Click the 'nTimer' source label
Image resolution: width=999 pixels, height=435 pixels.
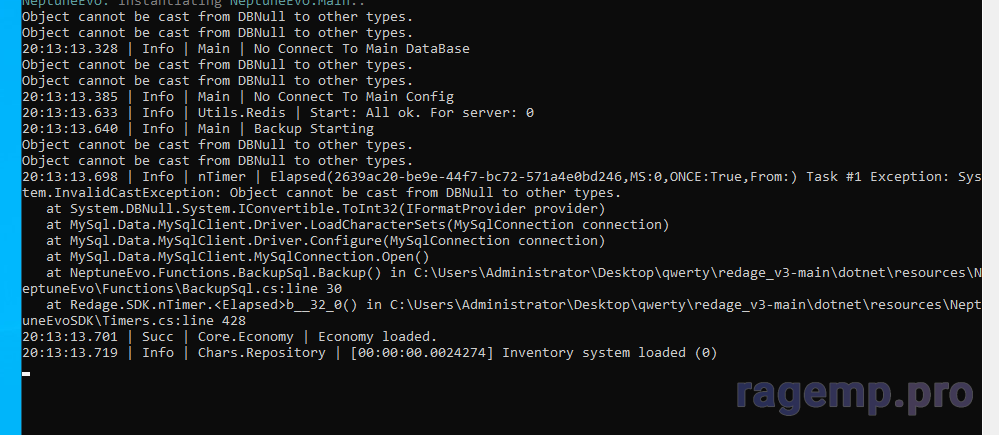click(221, 176)
